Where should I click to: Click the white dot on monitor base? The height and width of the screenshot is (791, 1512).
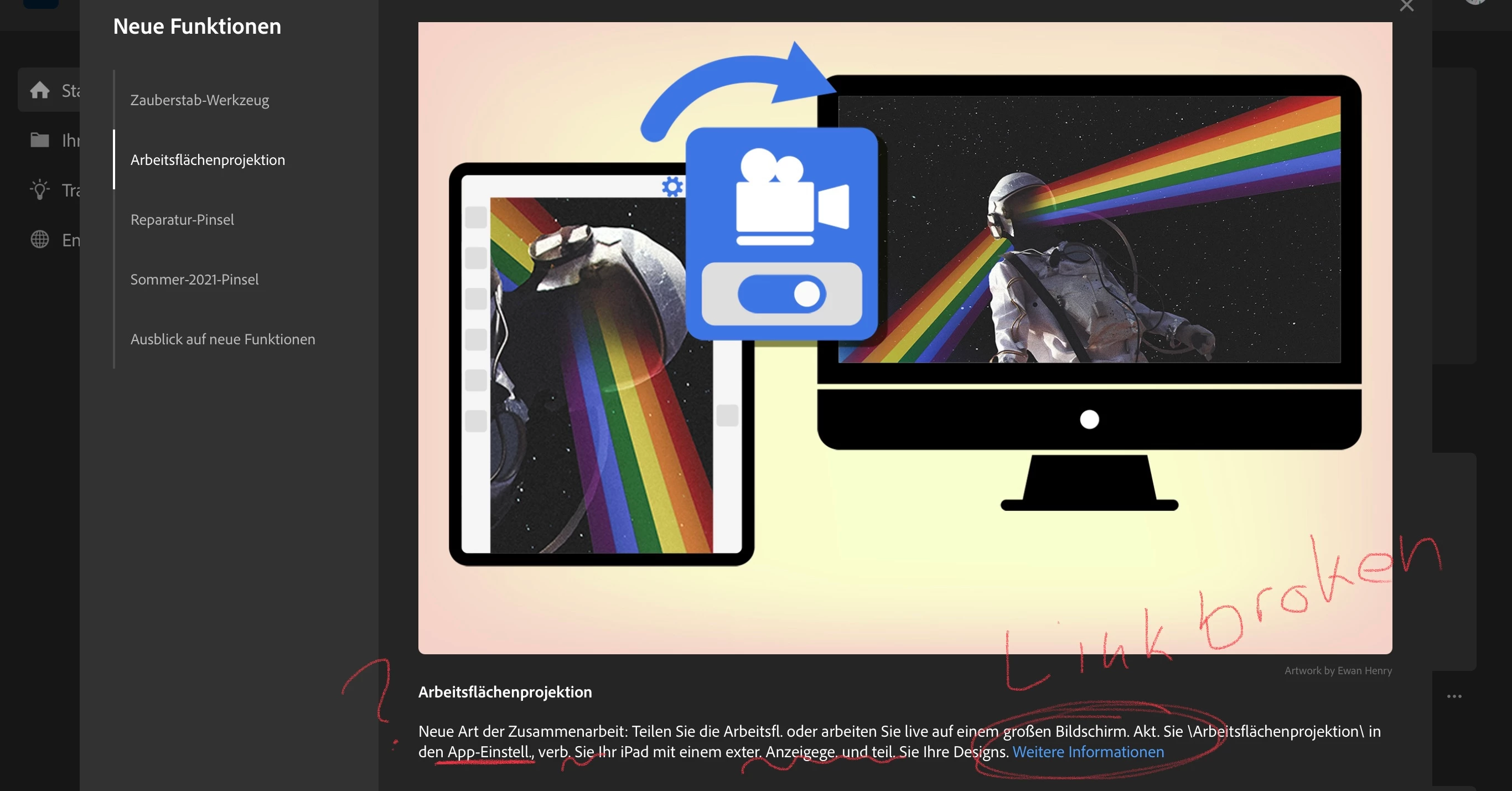click(x=1089, y=419)
